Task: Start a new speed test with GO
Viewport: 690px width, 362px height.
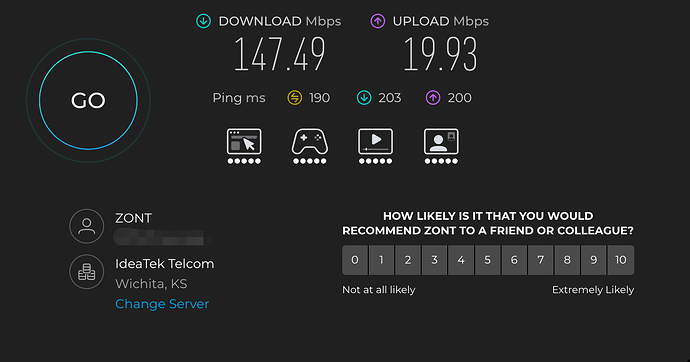Action: tap(88, 100)
